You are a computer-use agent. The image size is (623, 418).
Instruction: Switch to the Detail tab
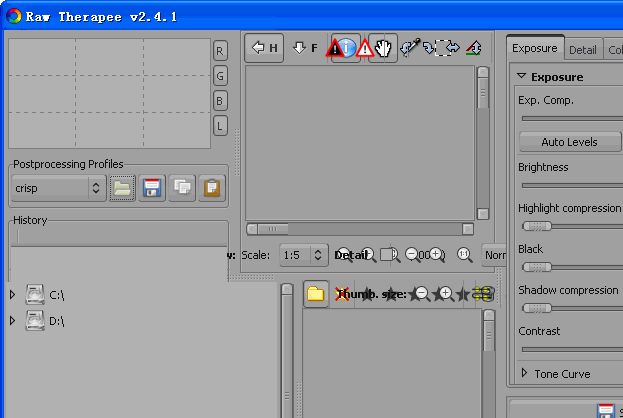click(583, 49)
